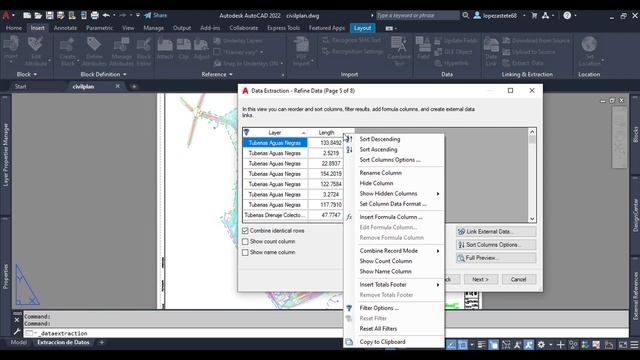Choose Set Column Data Format entry
The image size is (640, 360).
394,204
